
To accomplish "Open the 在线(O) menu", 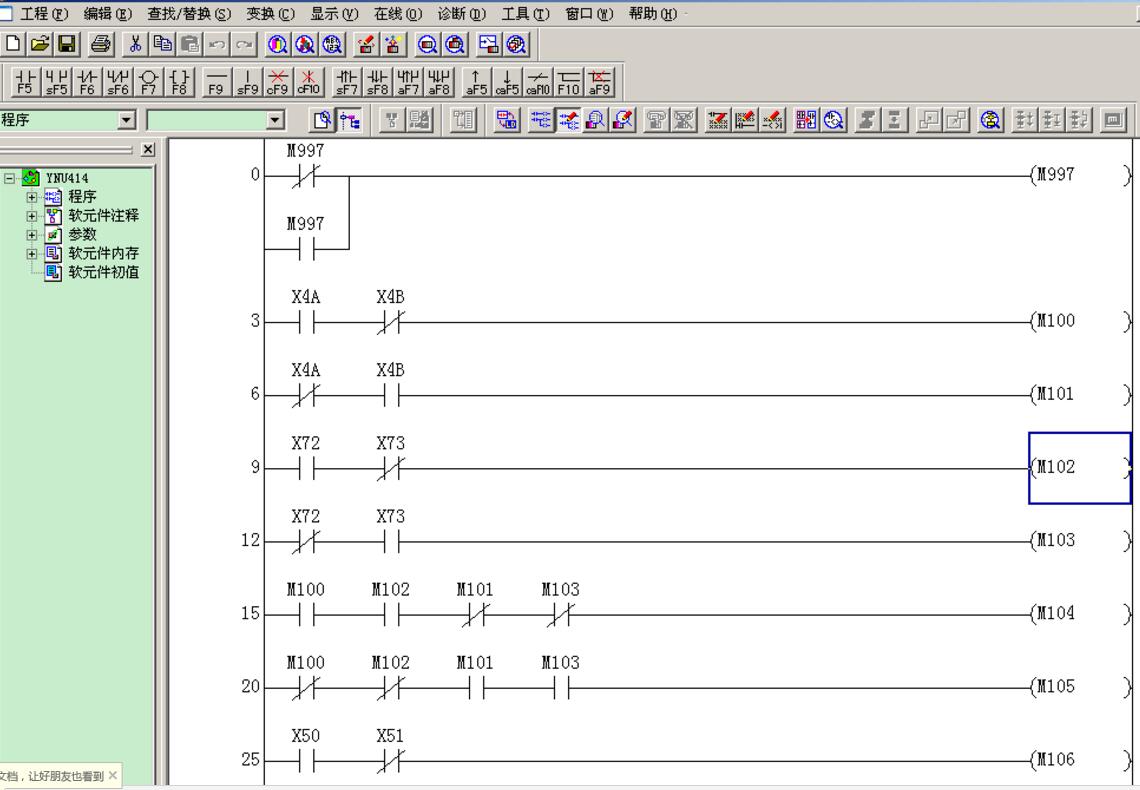I will click(x=398, y=14).
